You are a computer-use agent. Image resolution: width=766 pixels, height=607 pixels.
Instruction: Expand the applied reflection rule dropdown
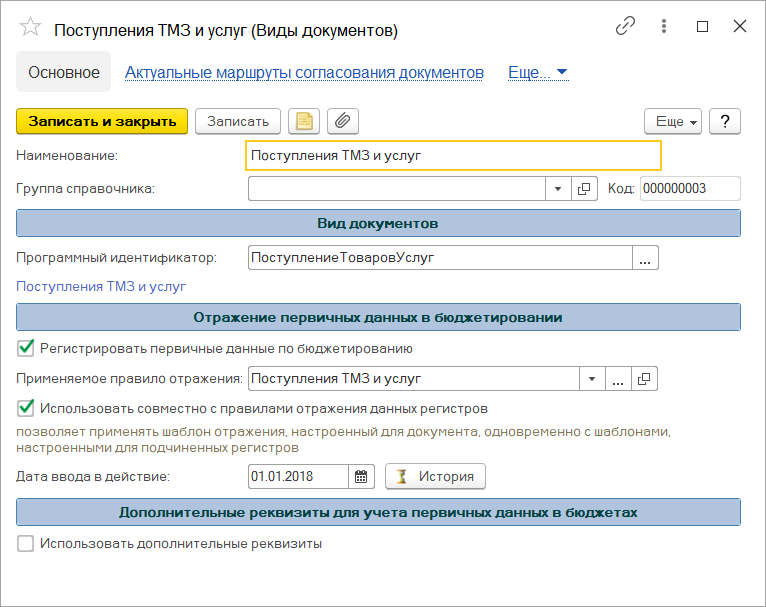tap(592, 379)
